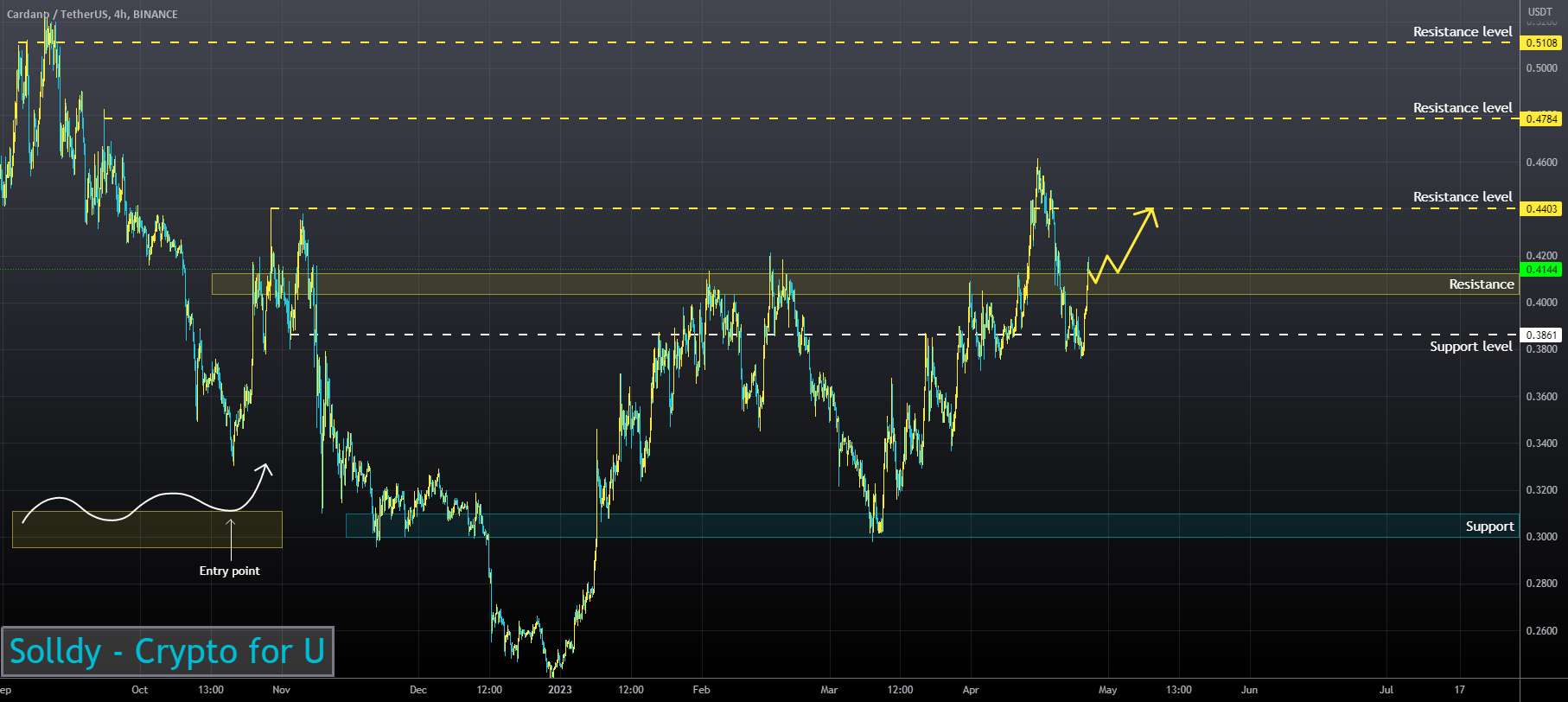The height and width of the screenshot is (702, 1568).
Task: Click the Nov date on time axis
Action: [281, 690]
